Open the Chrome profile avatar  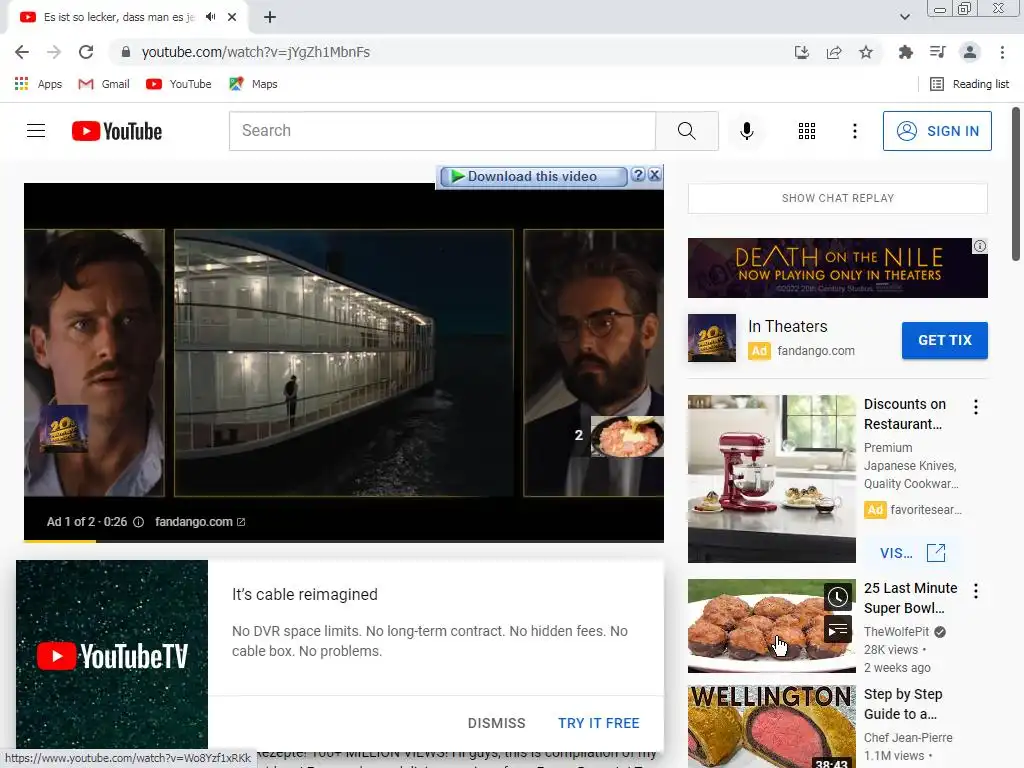click(x=970, y=52)
